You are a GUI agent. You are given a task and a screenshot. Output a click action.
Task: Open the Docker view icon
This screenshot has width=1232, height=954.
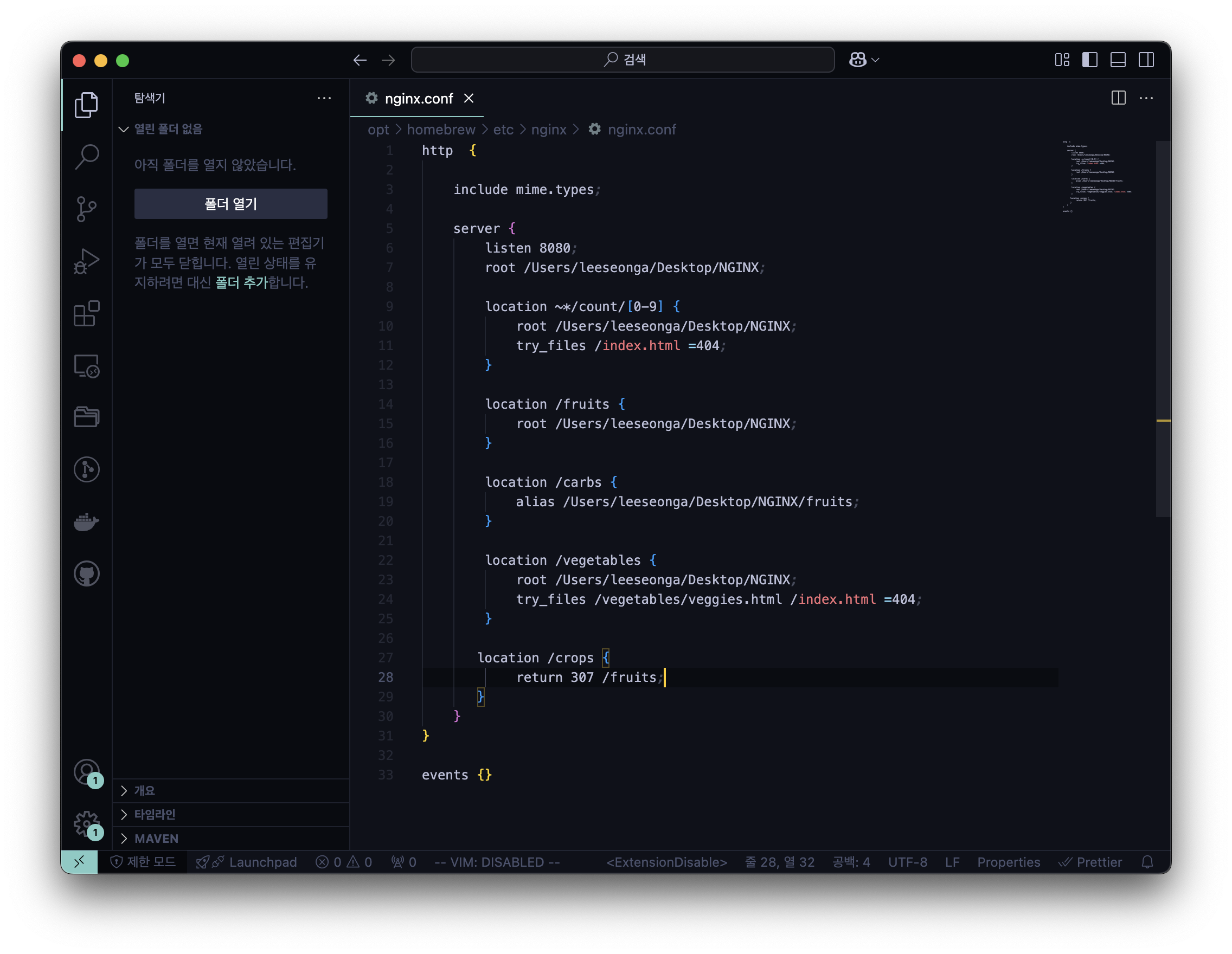(86, 521)
